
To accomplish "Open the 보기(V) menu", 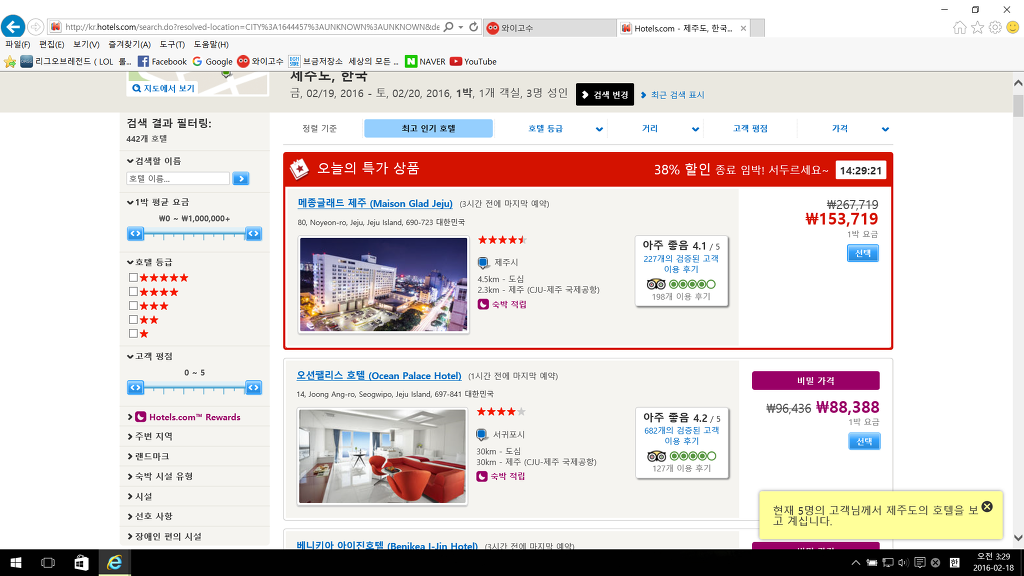I will [86, 44].
